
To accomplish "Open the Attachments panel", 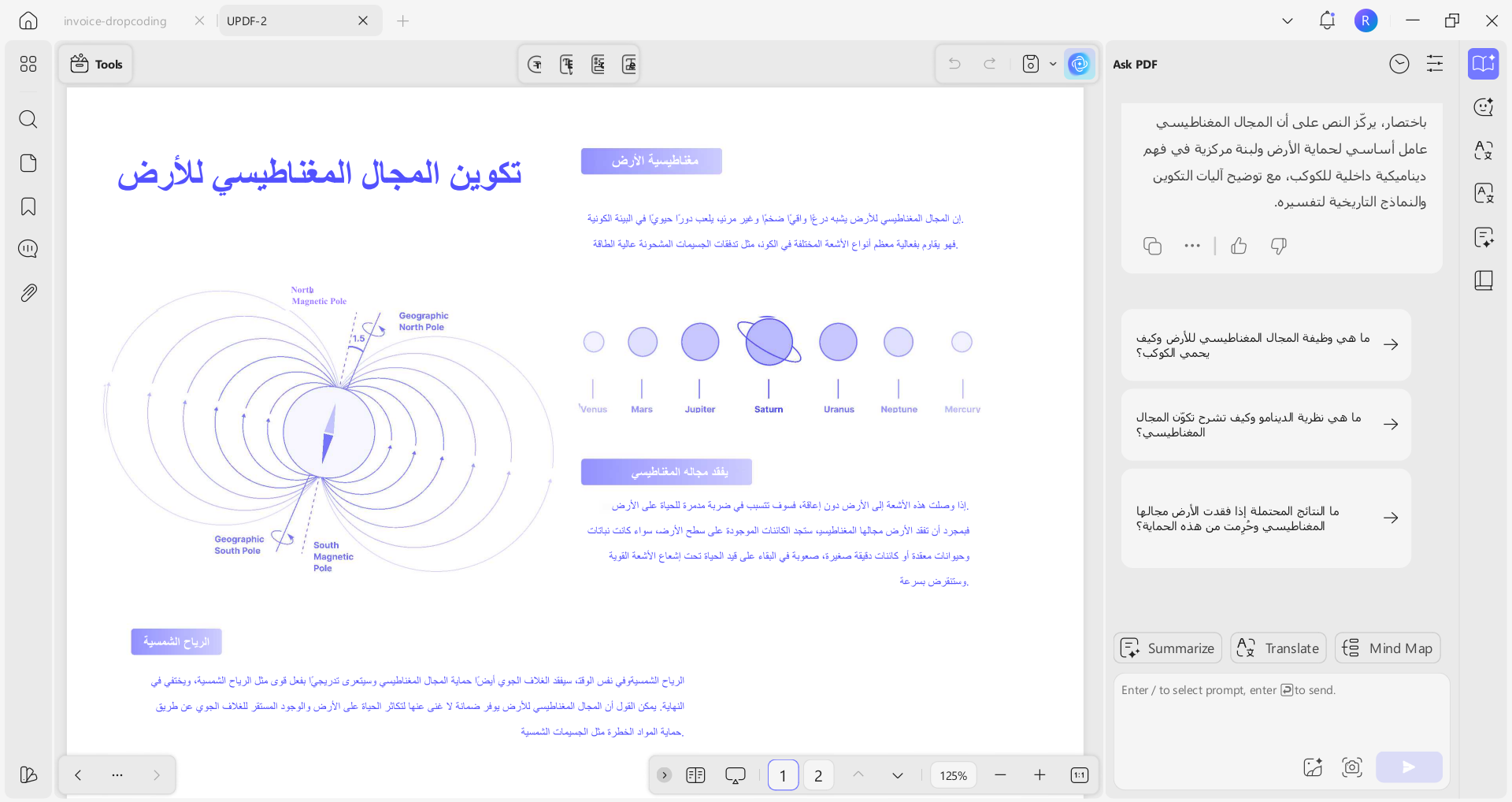I will [x=28, y=292].
